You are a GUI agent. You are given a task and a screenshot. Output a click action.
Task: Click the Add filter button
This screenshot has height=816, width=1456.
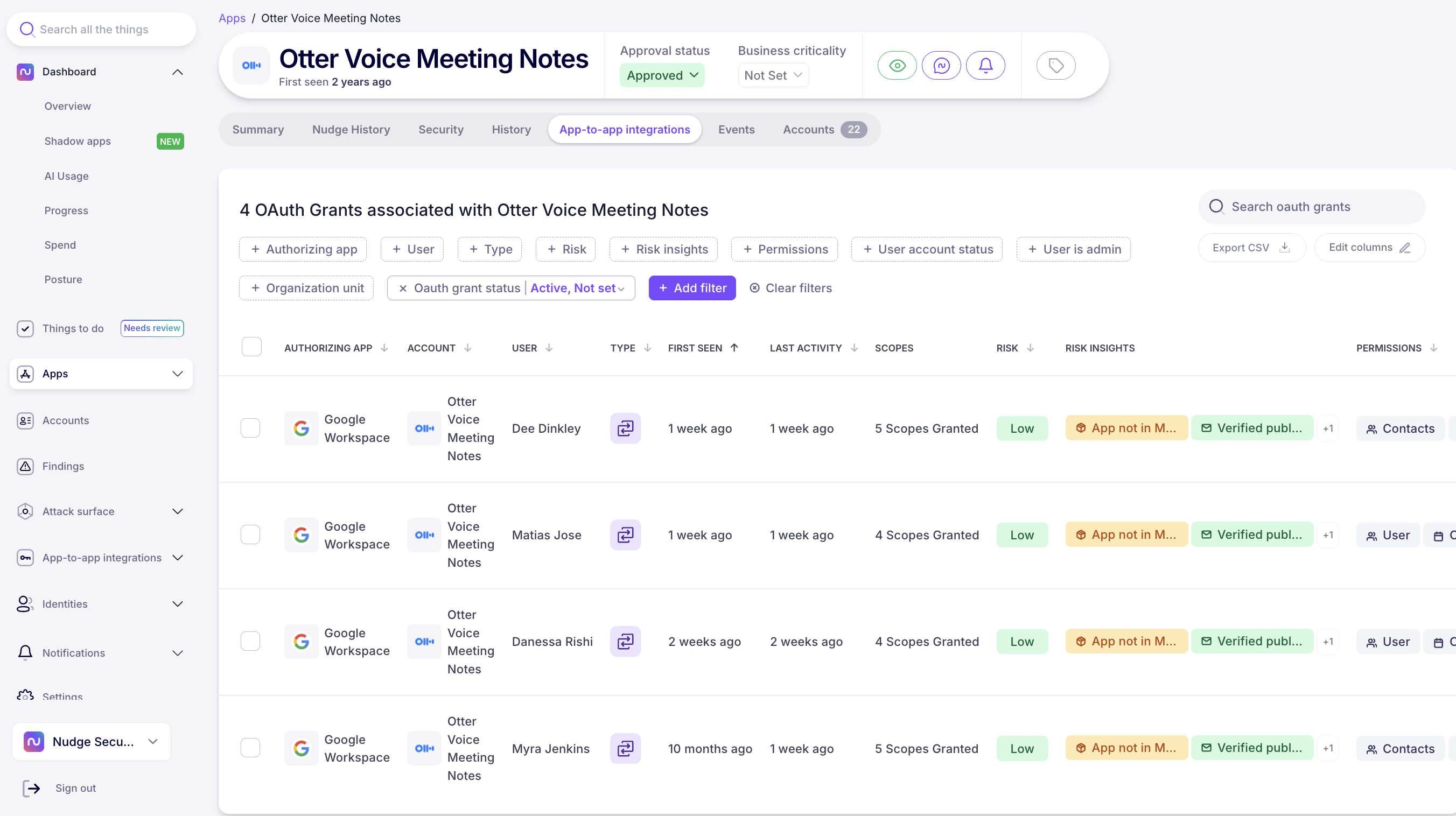(692, 288)
